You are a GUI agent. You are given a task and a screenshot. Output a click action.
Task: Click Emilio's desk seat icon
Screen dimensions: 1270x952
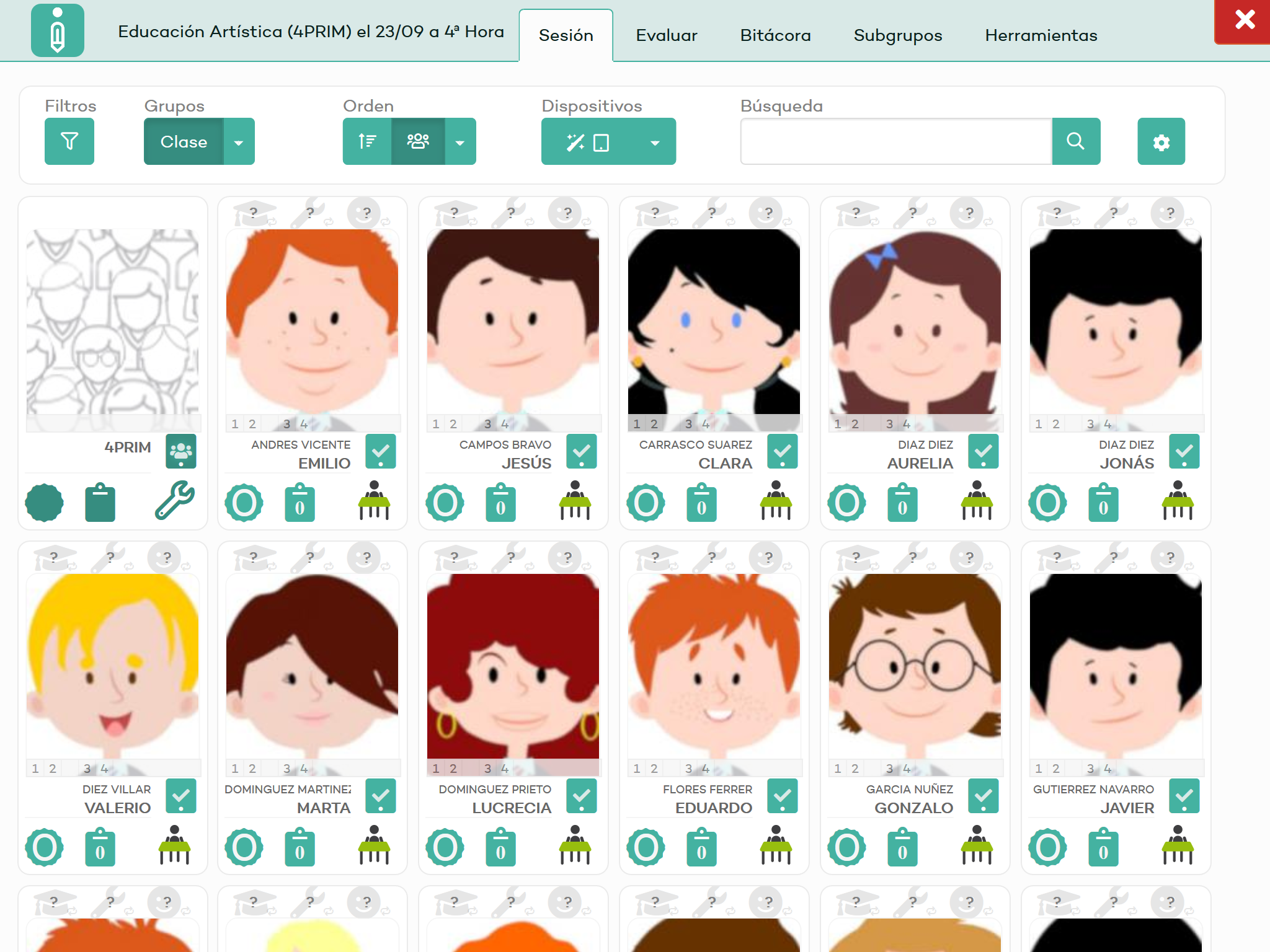pos(375,500)
